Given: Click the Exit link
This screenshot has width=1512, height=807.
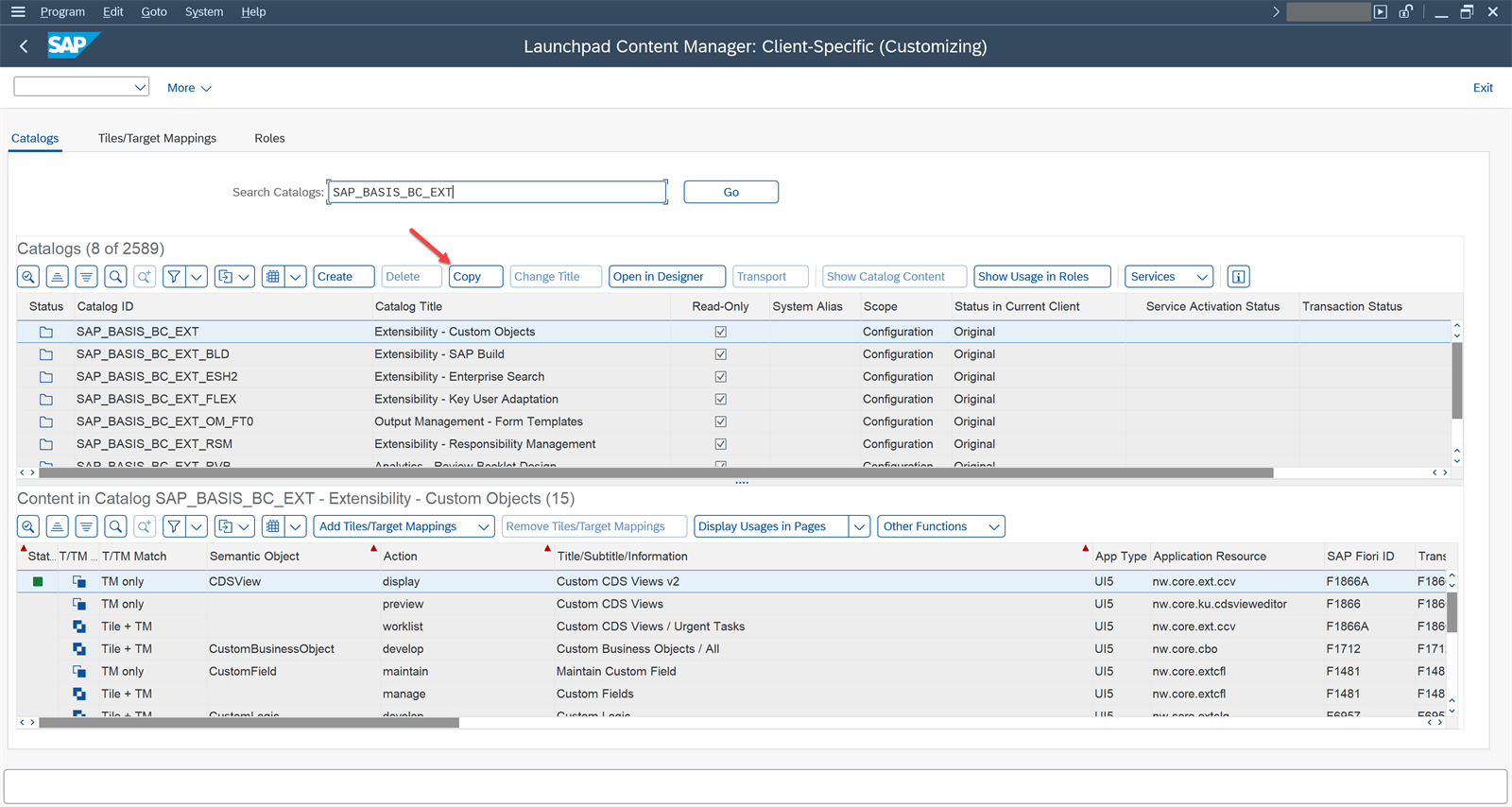Looking at the screenshot, I should click(1483, 88).
